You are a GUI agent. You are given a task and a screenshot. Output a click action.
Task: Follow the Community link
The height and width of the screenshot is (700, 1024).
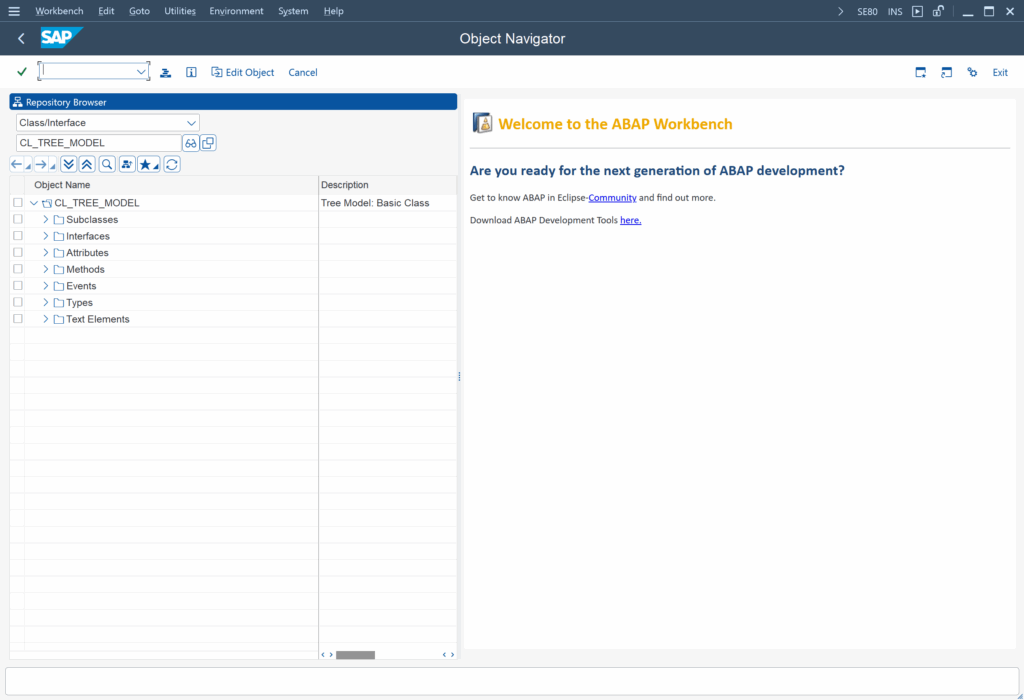[x=612, y=198]
